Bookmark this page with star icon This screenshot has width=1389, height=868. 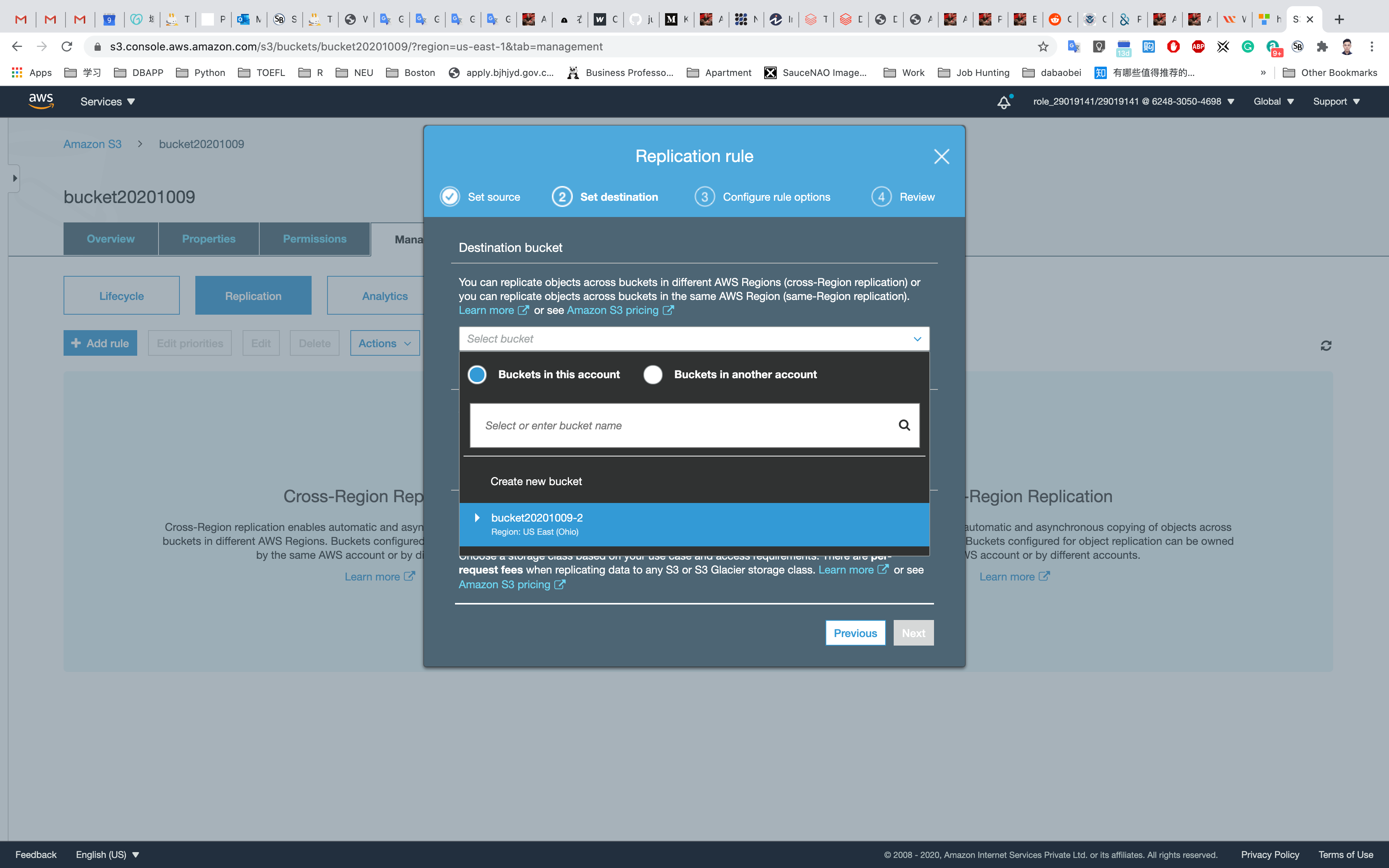pyautogui.click(x=1043, y=46)
